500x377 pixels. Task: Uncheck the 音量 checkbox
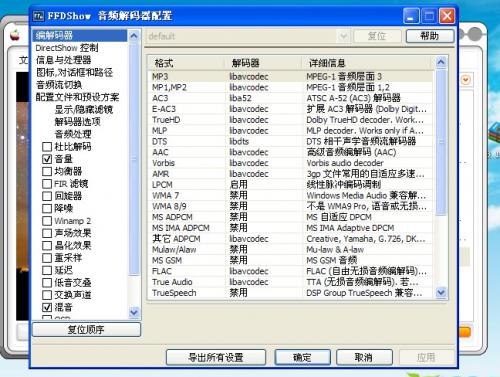click(x=47, y=159)
